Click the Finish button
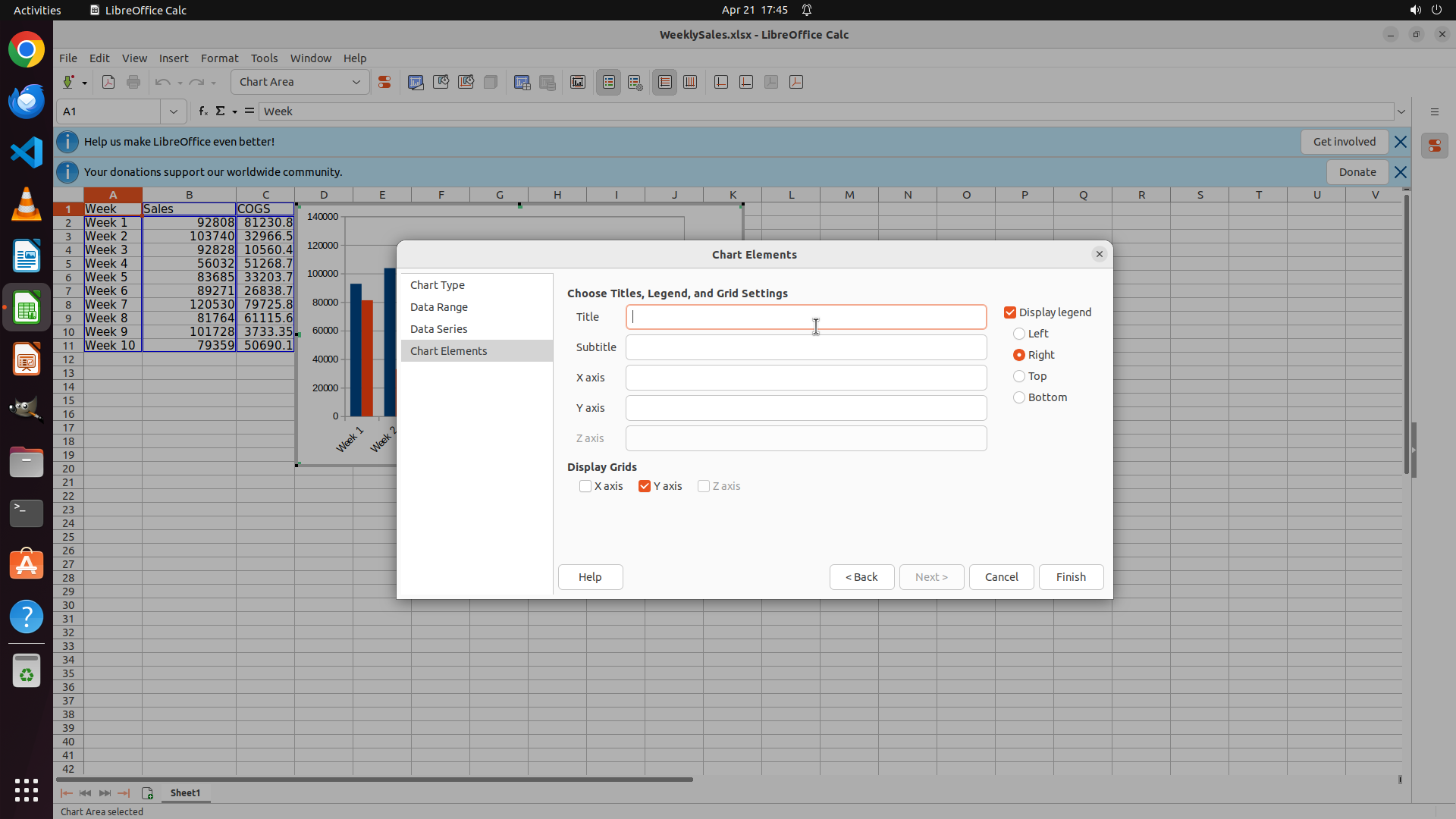1456x819 pixels. 1071,577
